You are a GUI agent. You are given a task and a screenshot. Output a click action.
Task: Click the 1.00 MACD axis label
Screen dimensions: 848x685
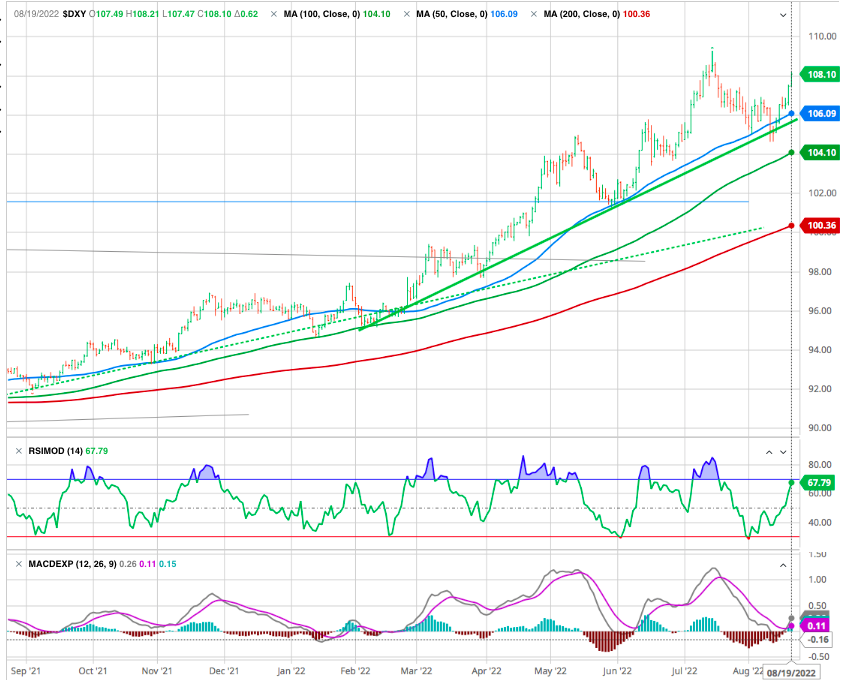click(817, 580)
